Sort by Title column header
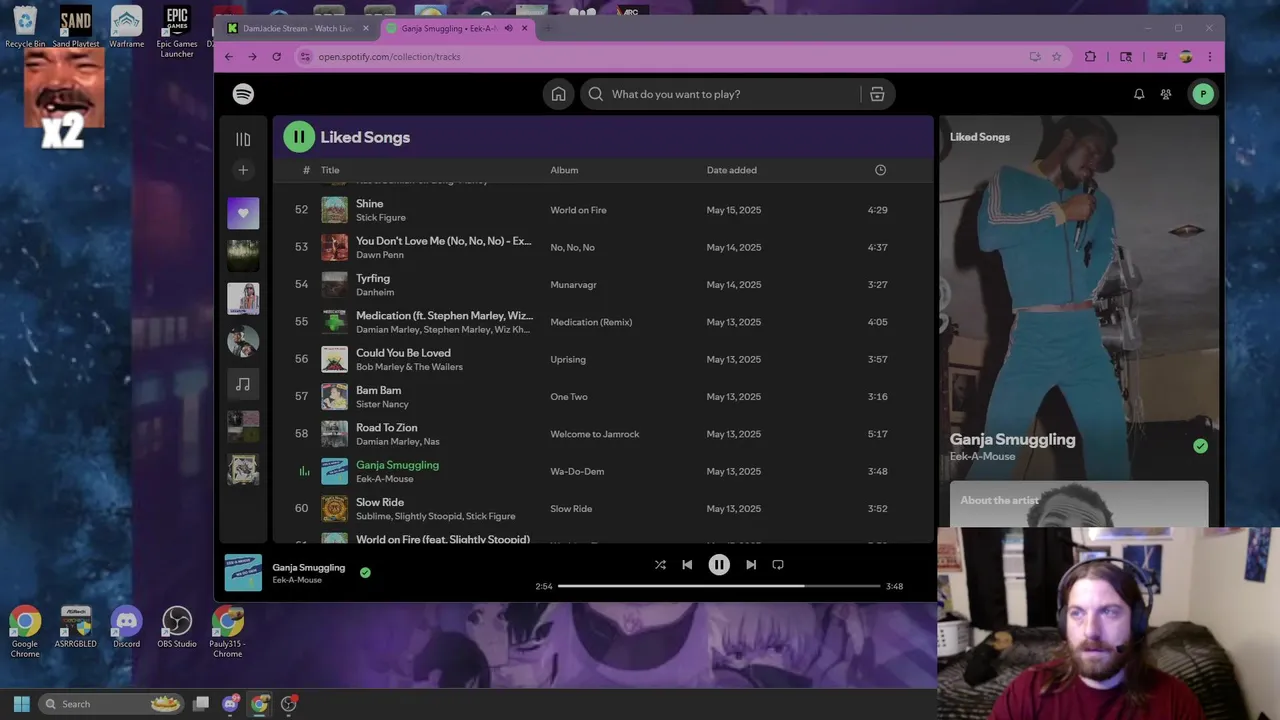The height and width of the screenshot is (720, 1280). (330, 170)
